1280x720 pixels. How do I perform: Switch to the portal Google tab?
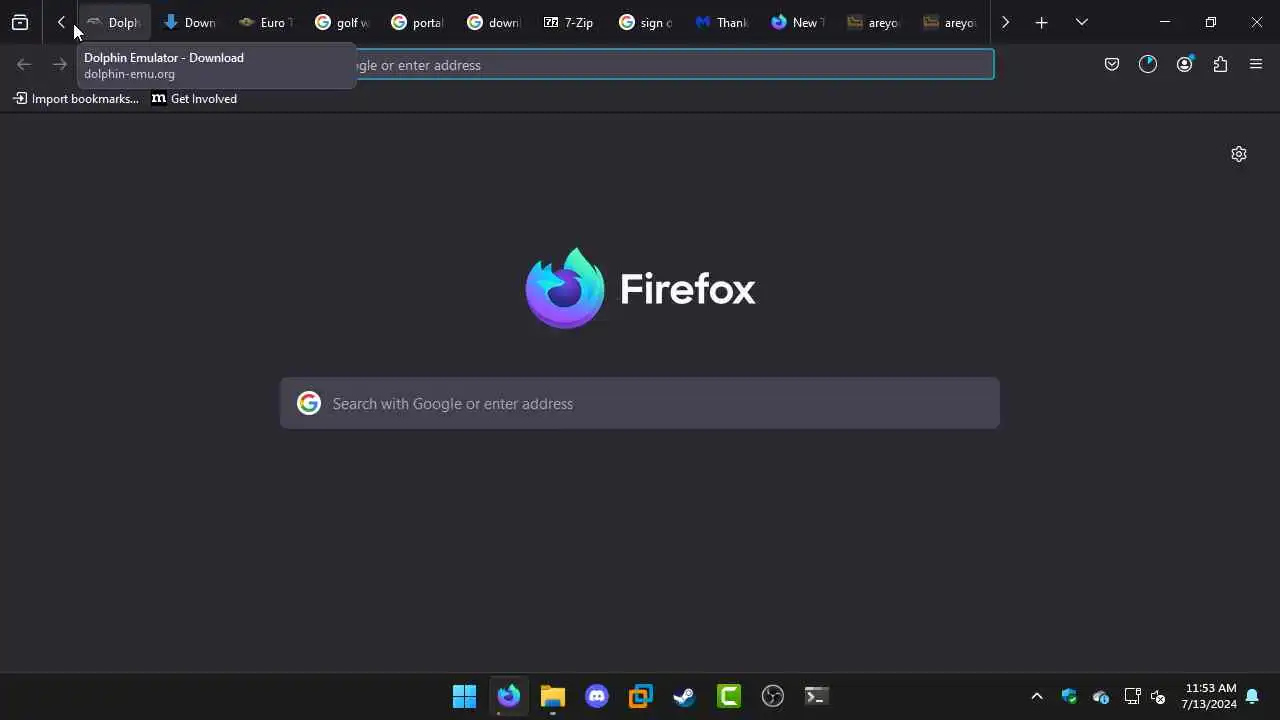coord(418,22)
